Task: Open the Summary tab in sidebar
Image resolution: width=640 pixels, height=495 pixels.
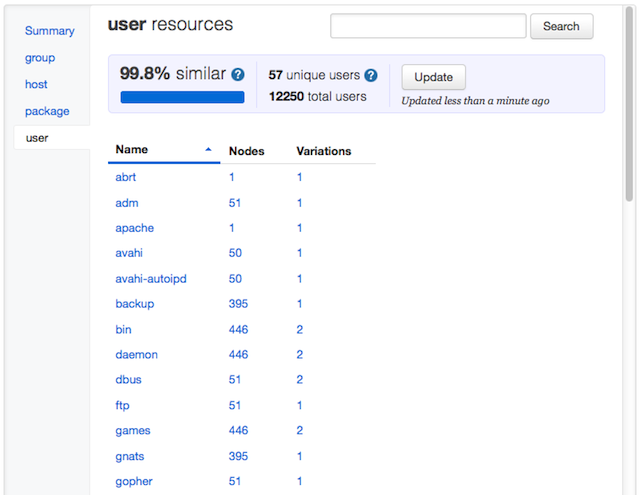Action: click(x=50, y=31)
